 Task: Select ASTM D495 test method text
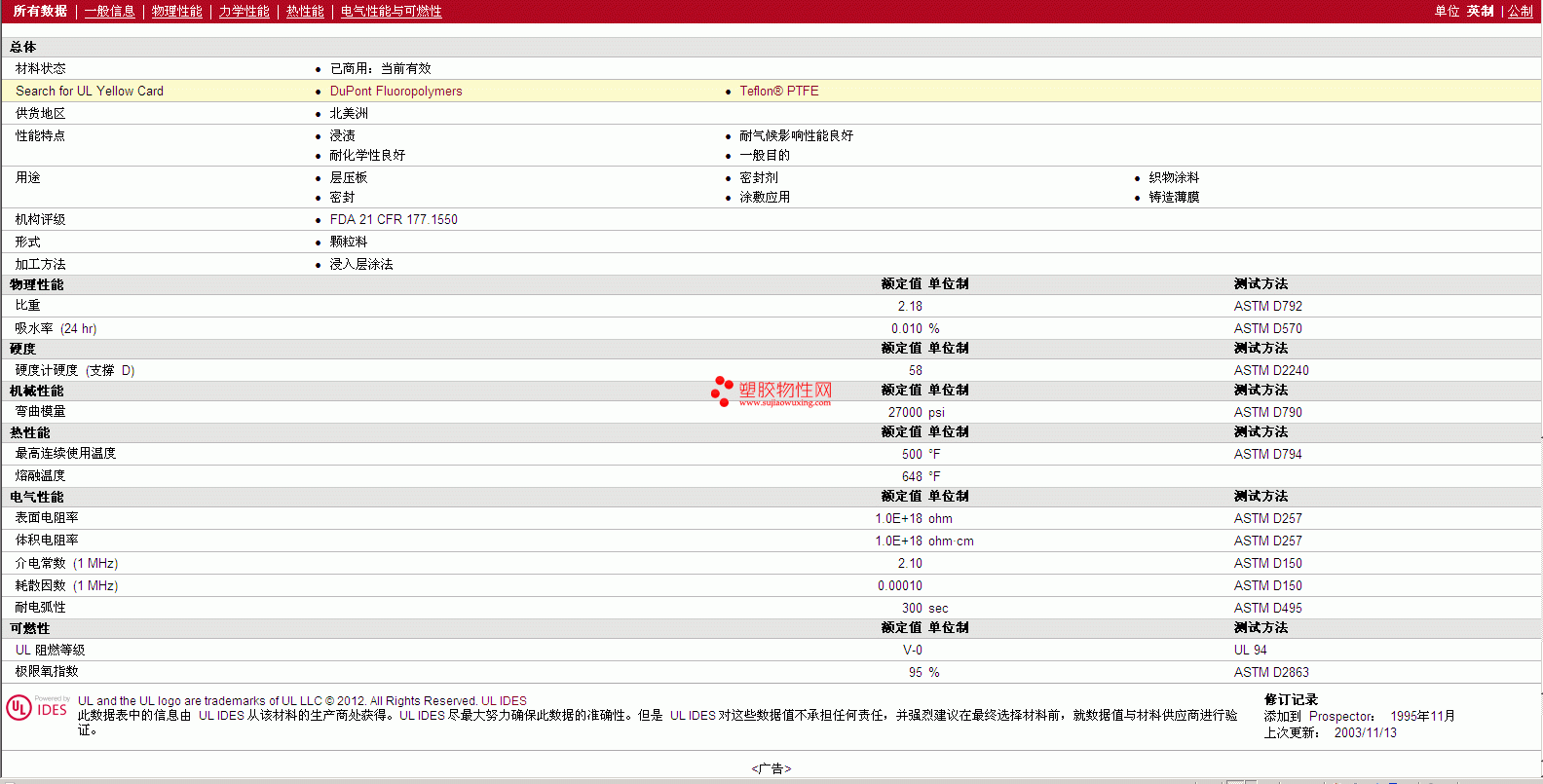1267,608
